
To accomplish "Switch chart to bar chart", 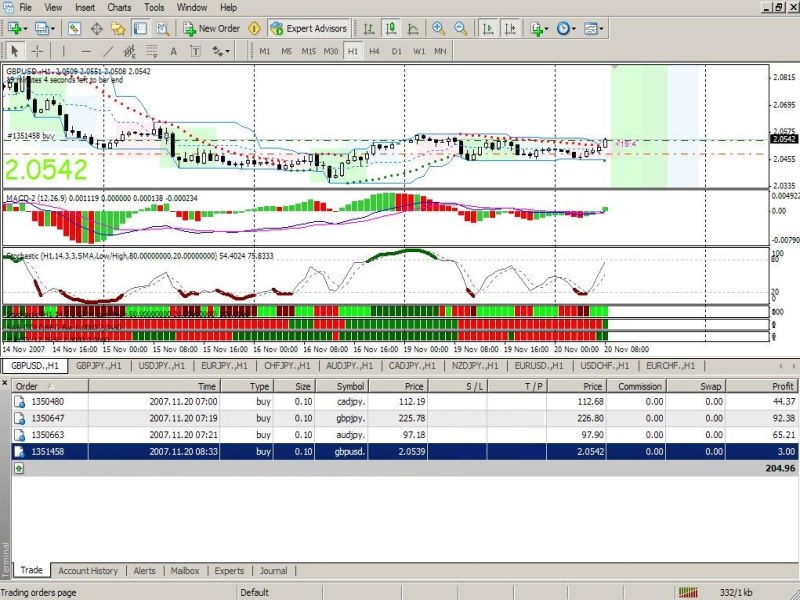I will 369,29.
